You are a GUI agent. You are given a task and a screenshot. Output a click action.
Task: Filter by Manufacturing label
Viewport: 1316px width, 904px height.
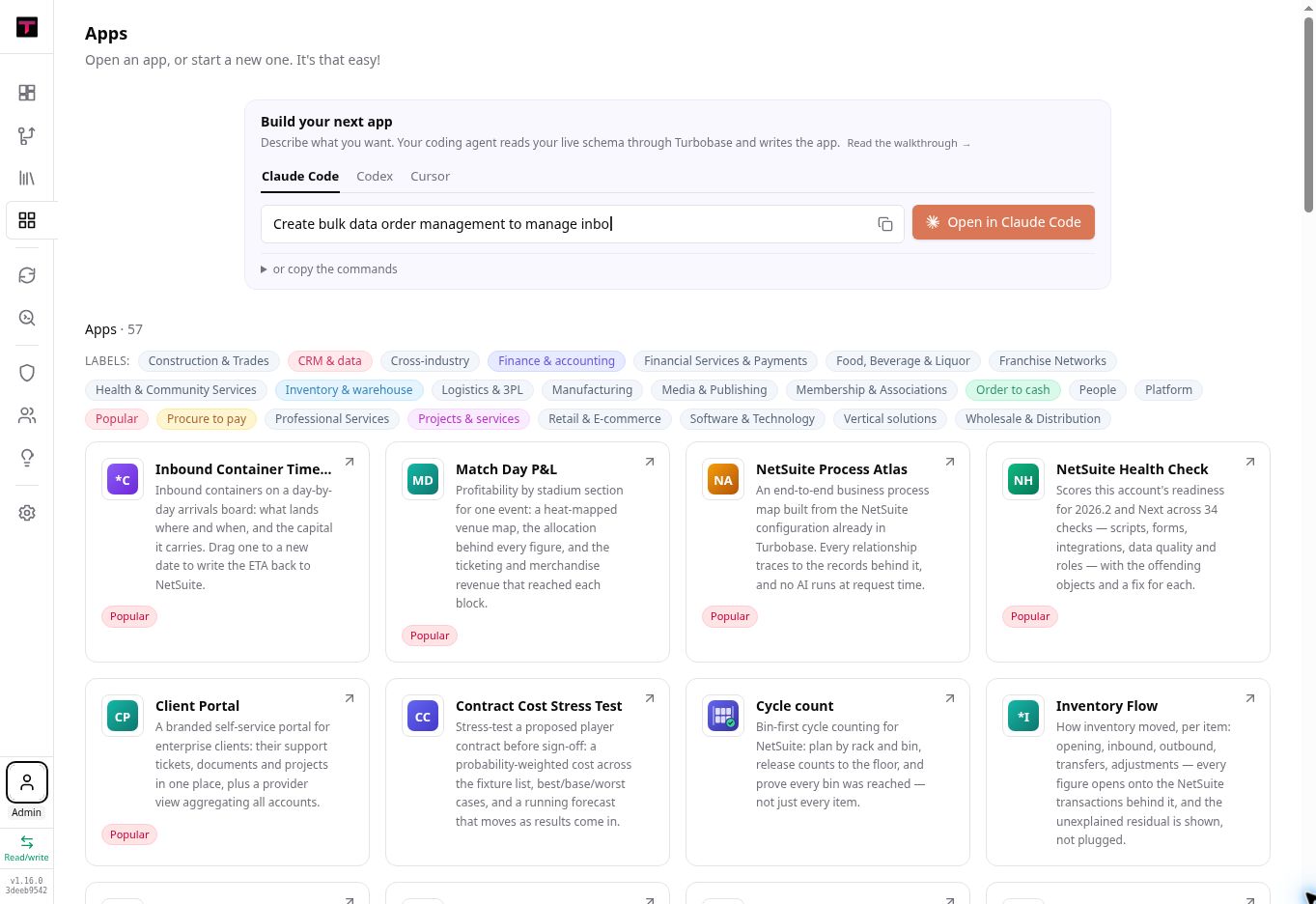(592, 390)
